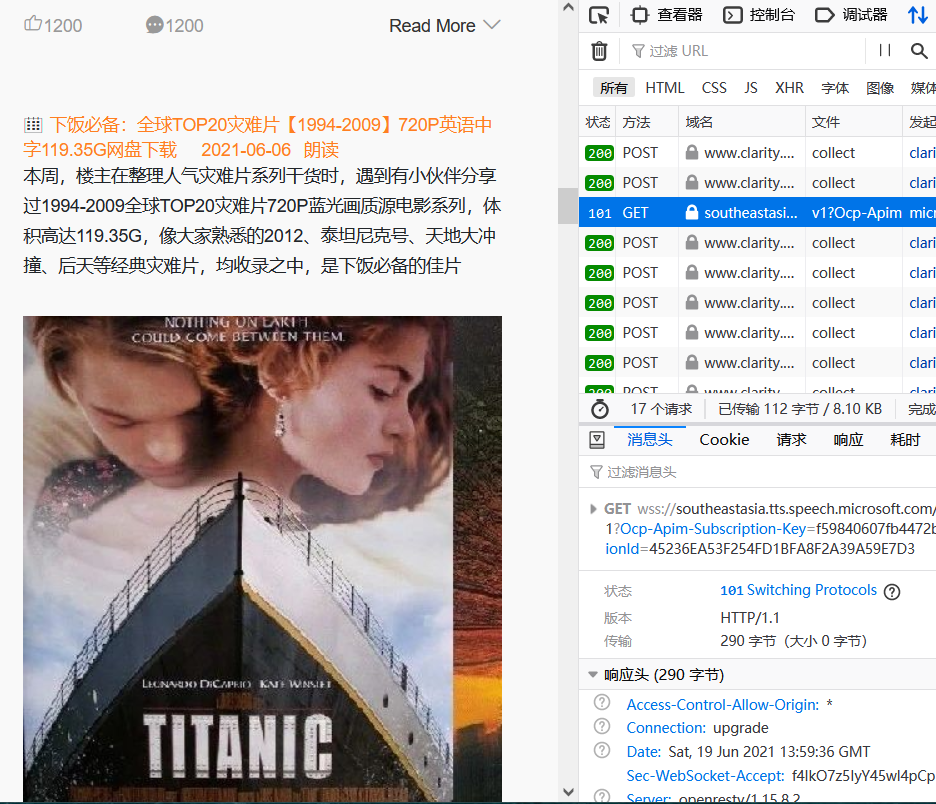Toggle the HTML request filter

click(x=664, y=88)
